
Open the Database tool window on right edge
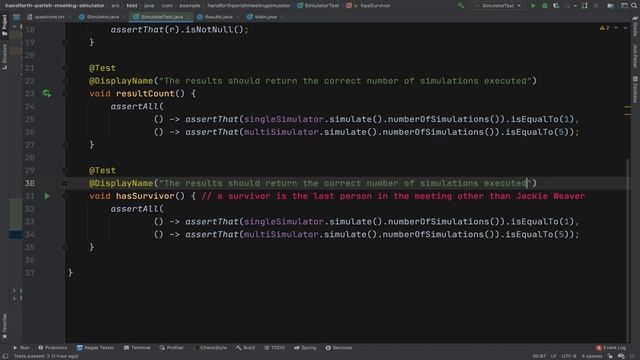pos(635,89)
